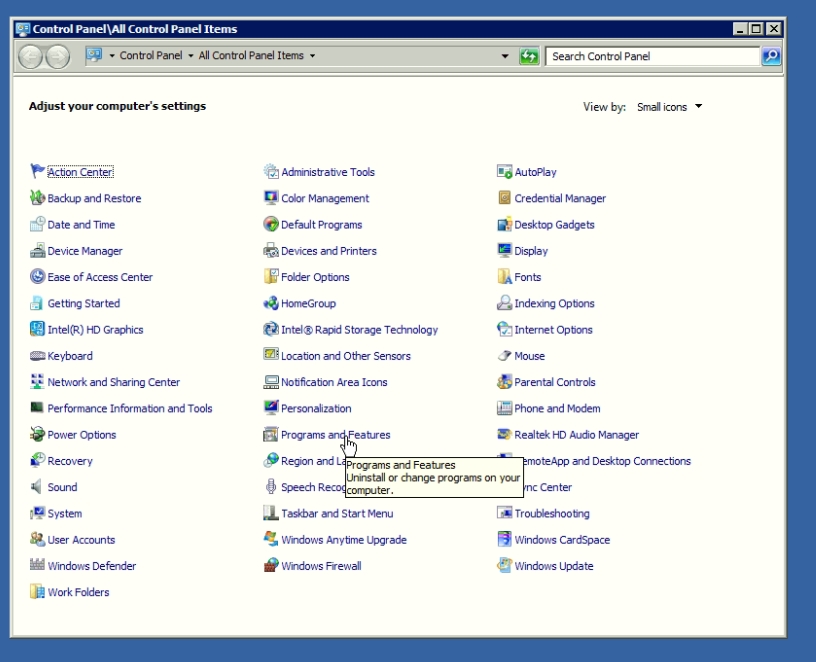Open the Mouse icon
The image size is (816, 662).
coord(504,355)
